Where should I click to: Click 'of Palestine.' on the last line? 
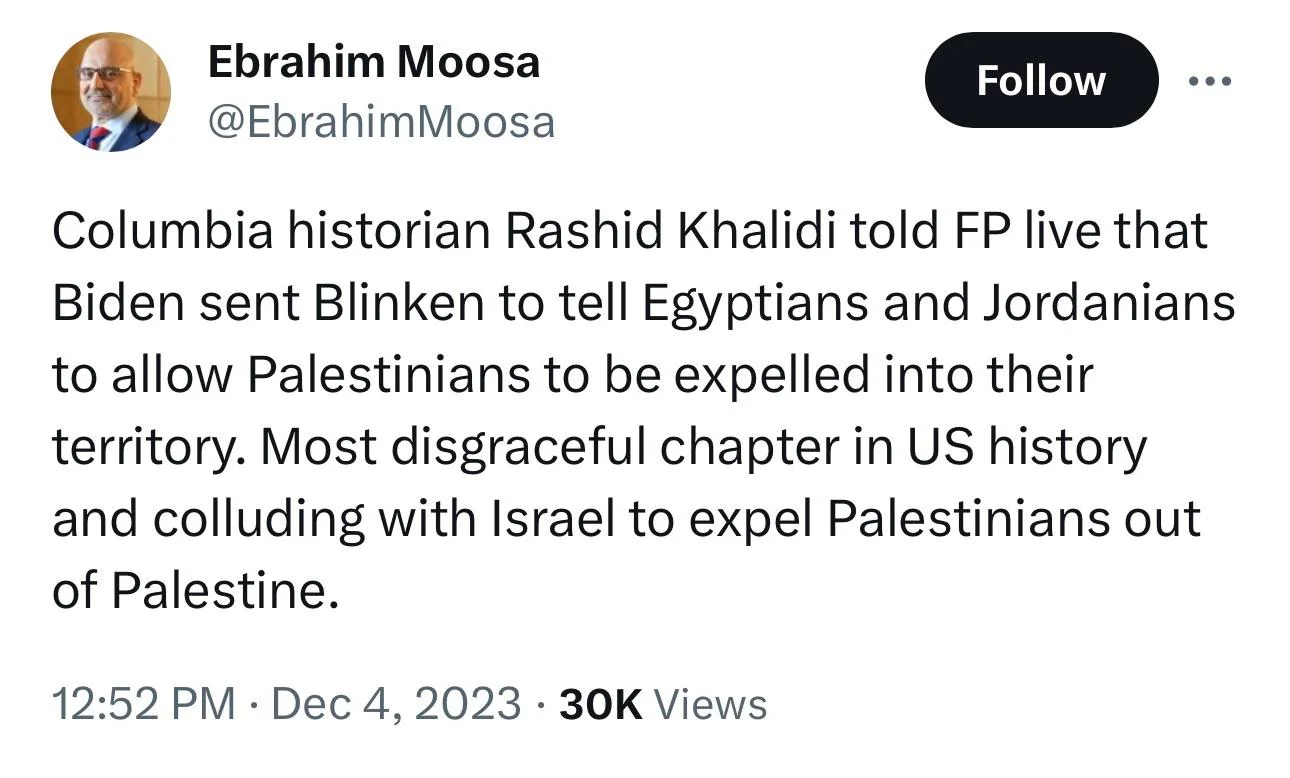(190, 591)
